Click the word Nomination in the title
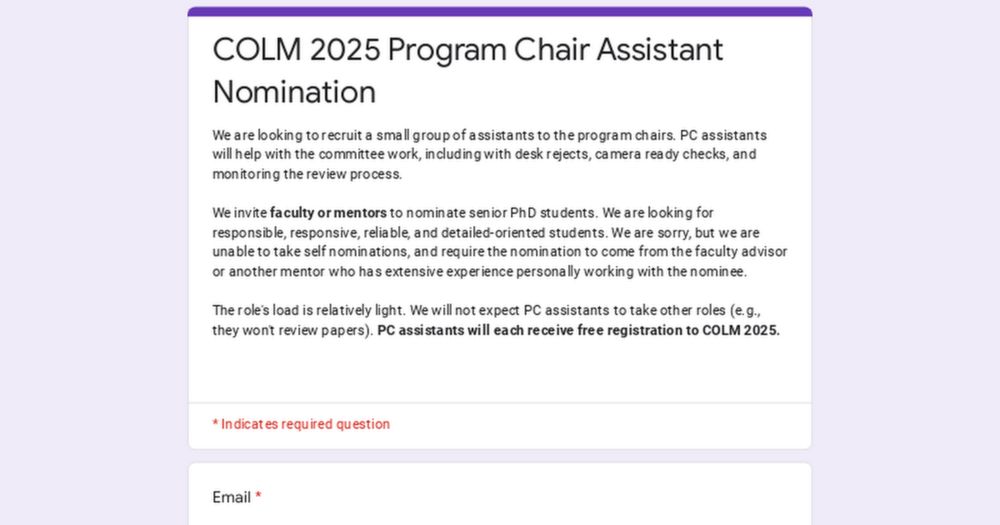1000x525 pixels. (x=294, y=92)
